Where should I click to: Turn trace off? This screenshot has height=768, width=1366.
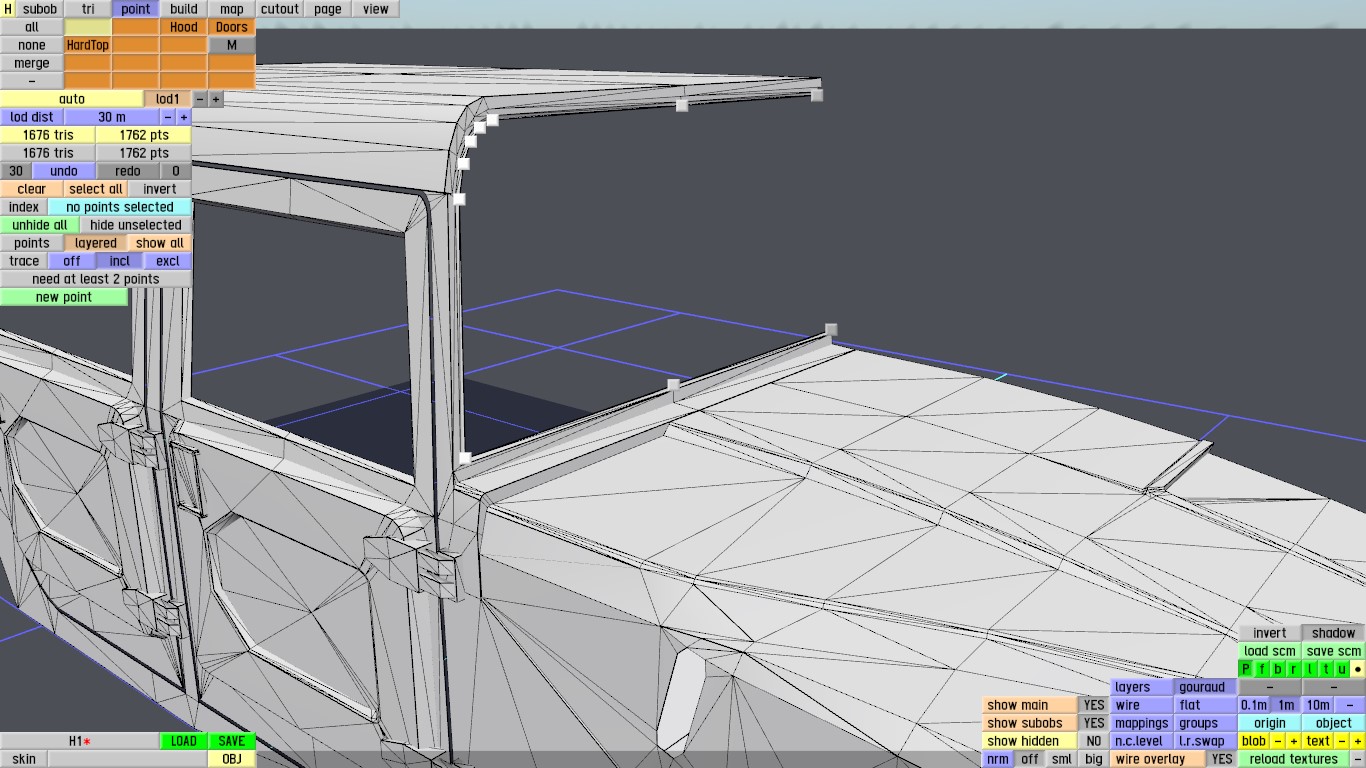(x=72, y=261)
